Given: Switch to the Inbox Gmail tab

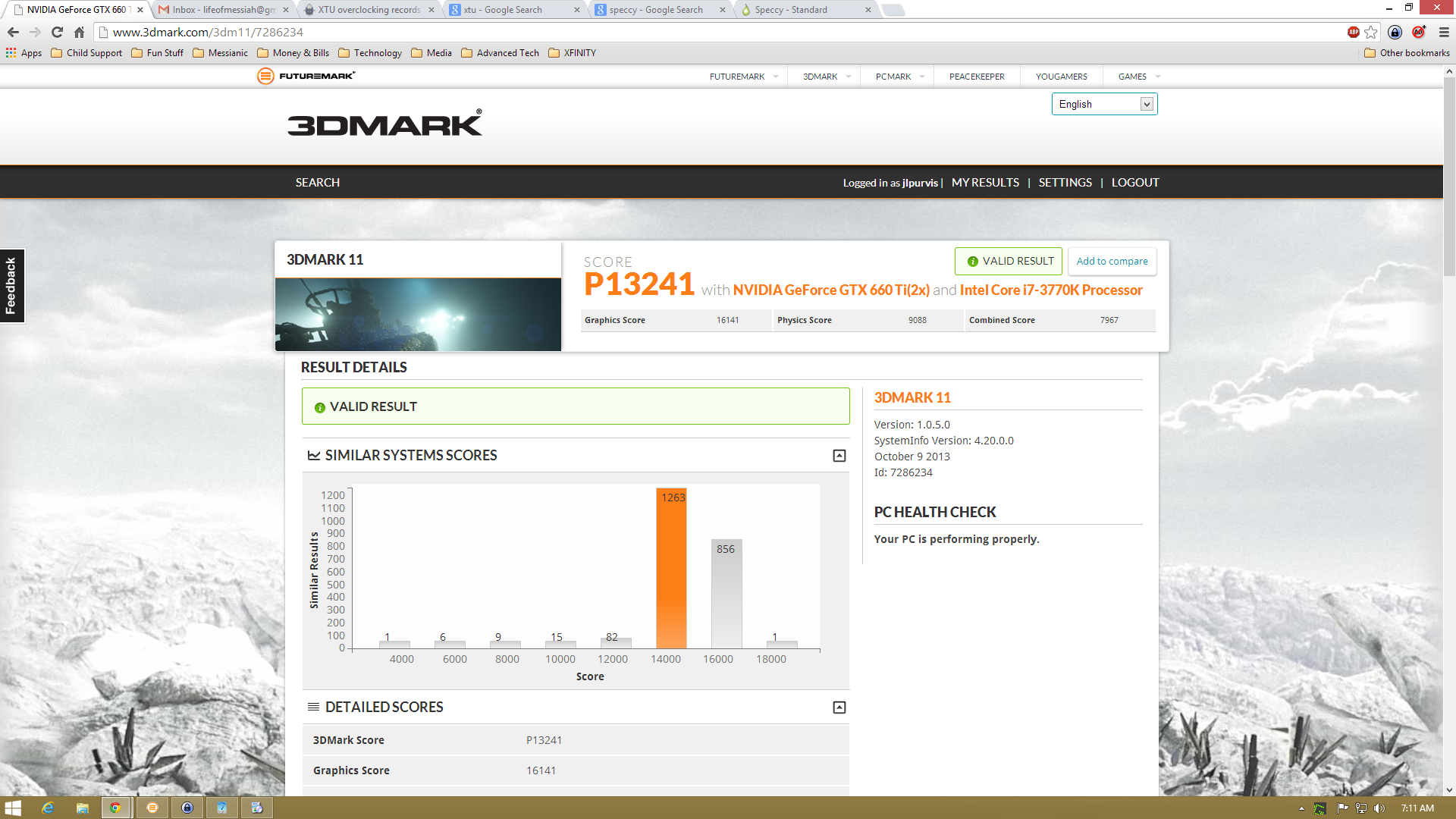Looking at the screenshot, I should pyautogui.click(x=223, y=10).
